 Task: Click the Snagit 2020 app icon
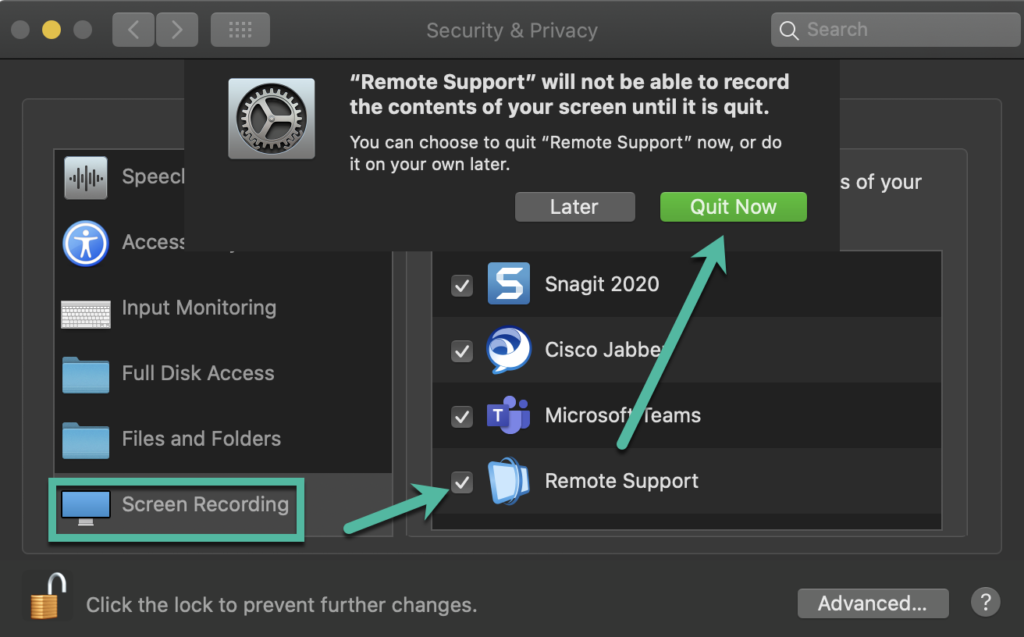[x=509, y=285]
